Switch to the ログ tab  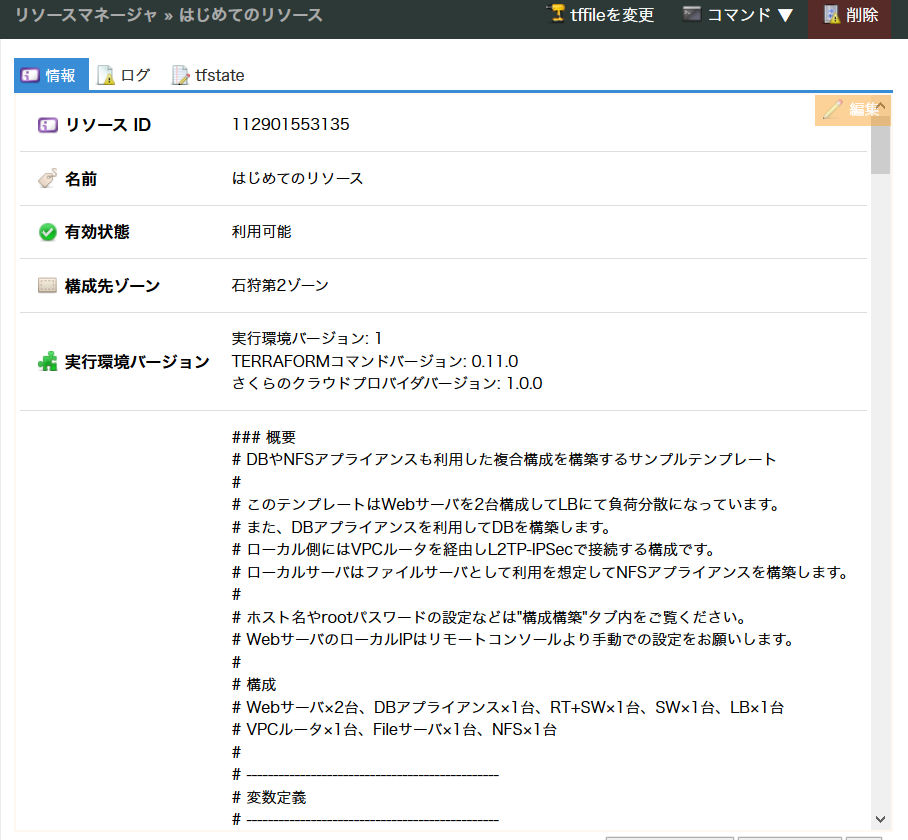[123, 74]
